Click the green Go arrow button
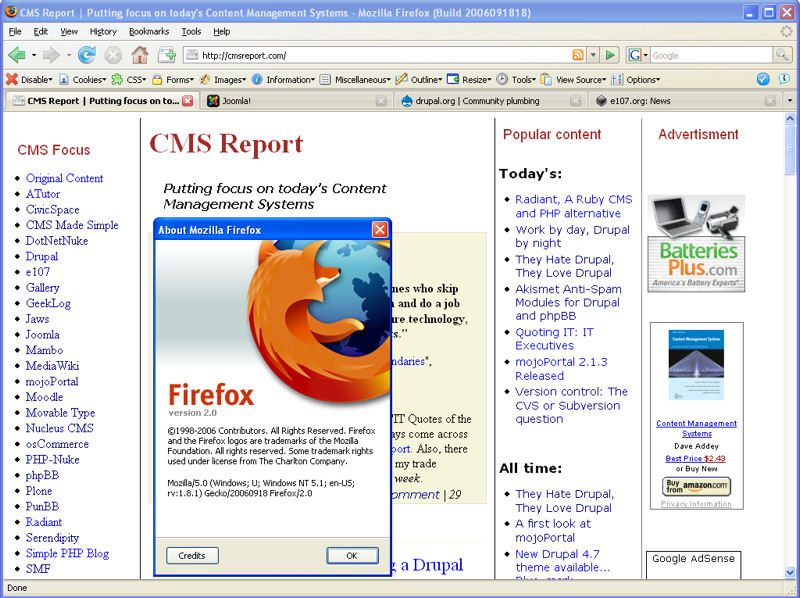This screenshot has width=800, height=598. coord(611,55)
